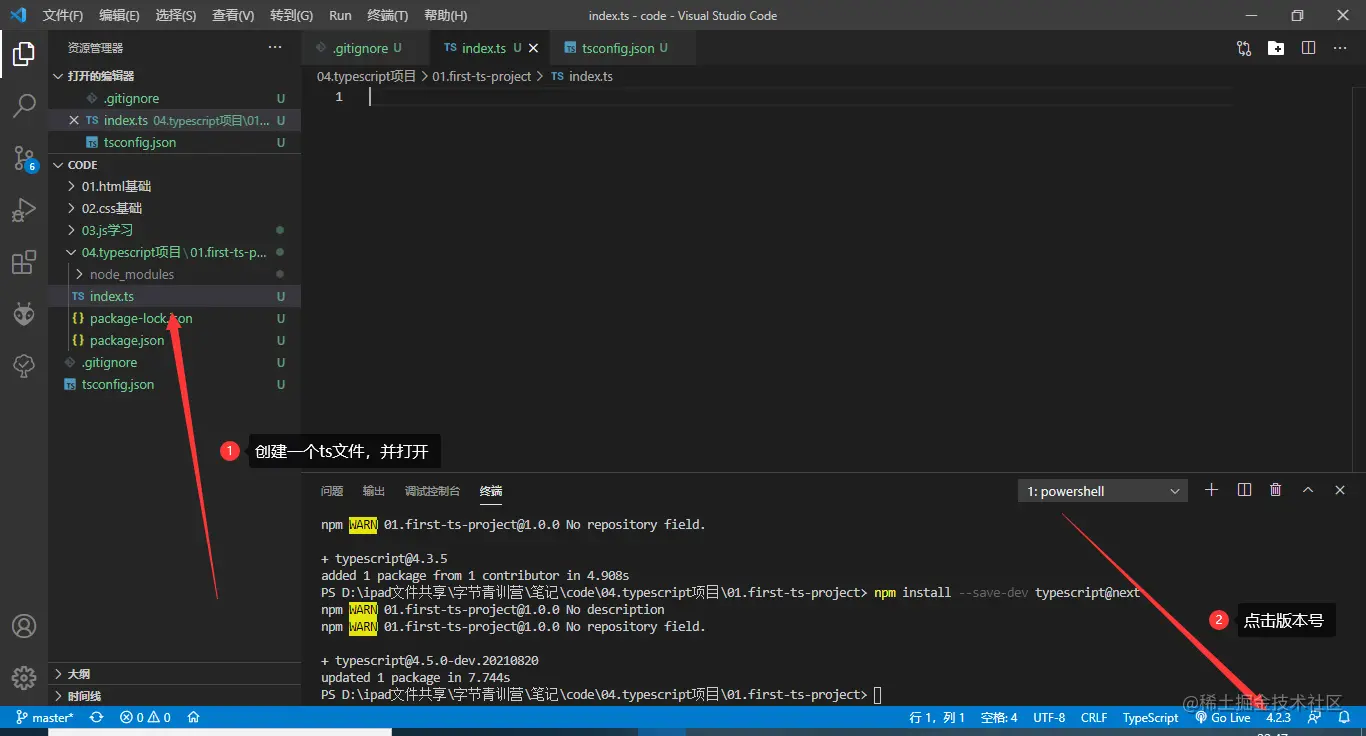Expand the 时间线 timeline section

tap(175, 695)
